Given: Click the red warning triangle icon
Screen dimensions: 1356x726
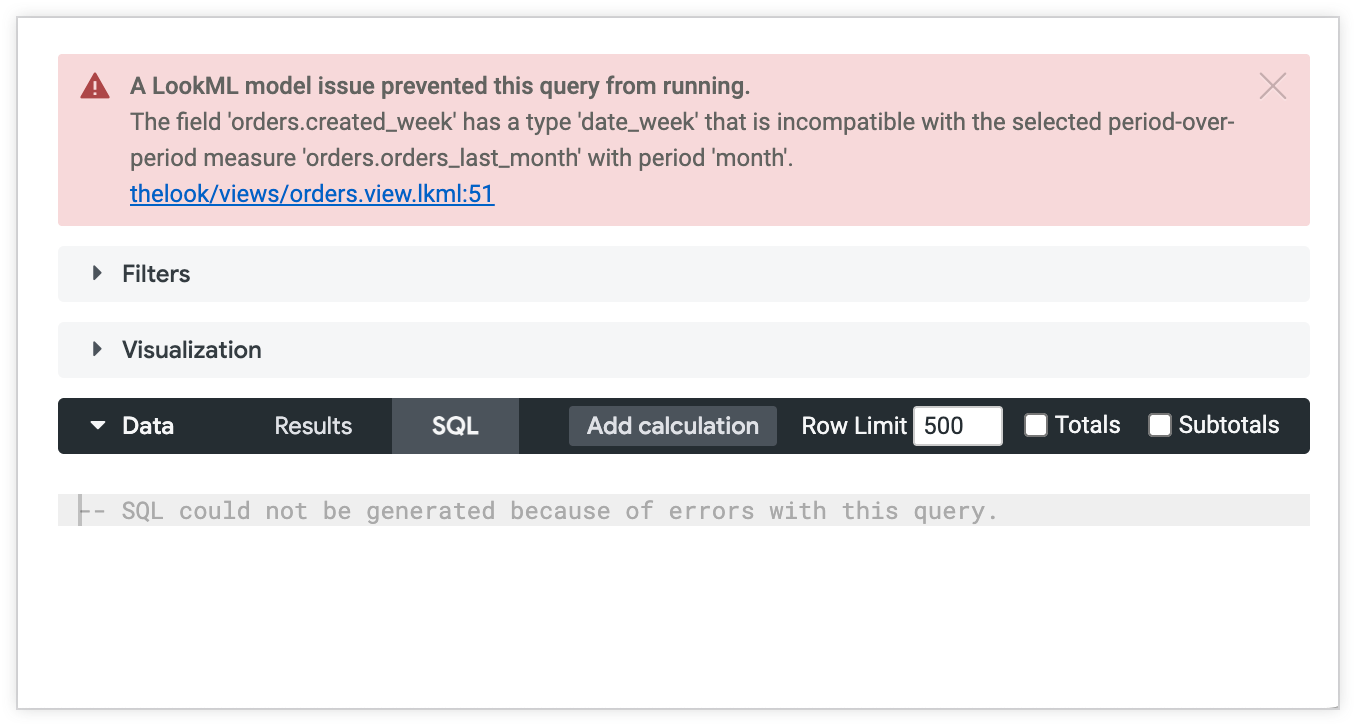Looking at the screenshot, I should coord(95,86).
